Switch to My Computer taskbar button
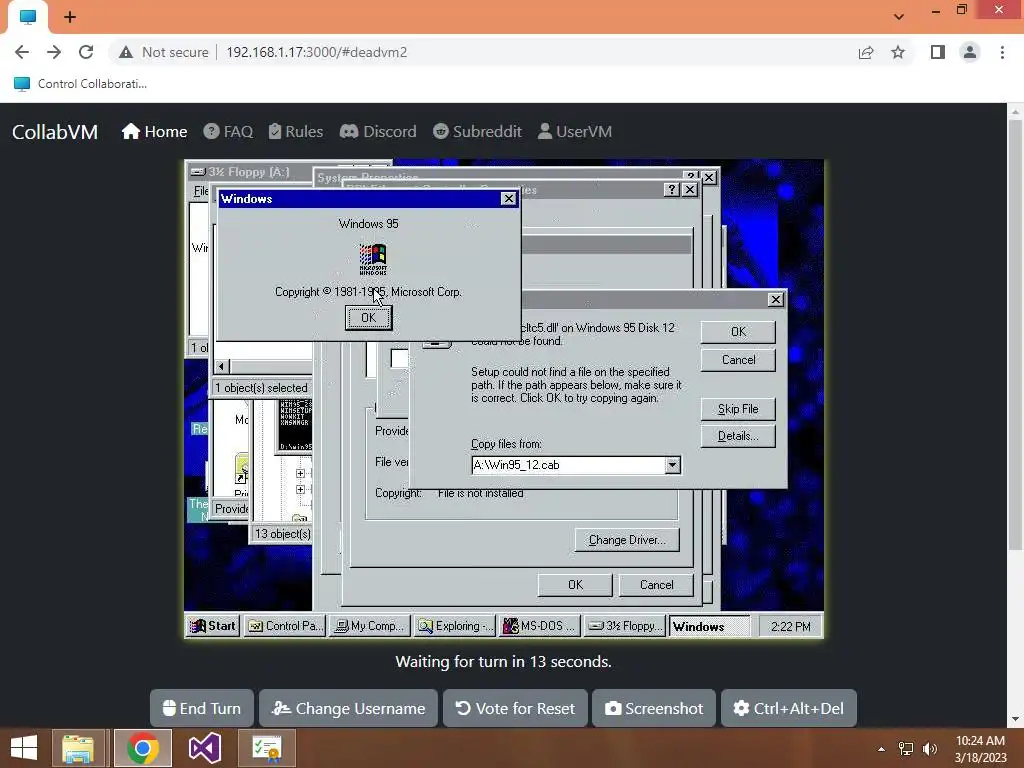 pyautogui.click(x=370, y=626)
